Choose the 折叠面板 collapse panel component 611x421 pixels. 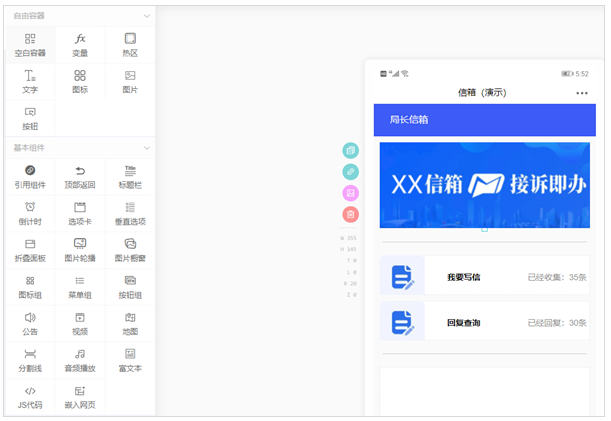30,250
